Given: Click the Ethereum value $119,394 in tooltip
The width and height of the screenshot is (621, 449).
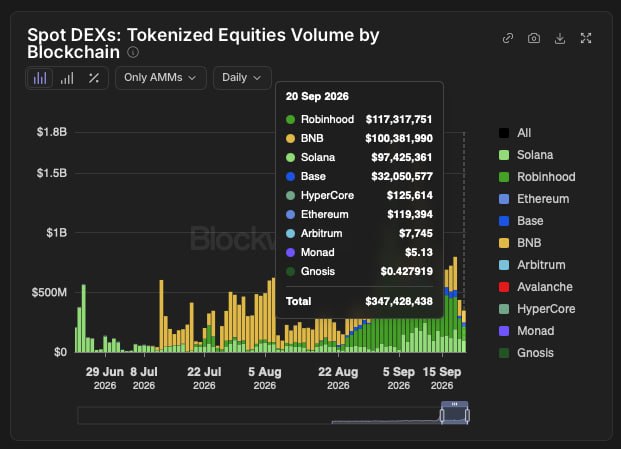Looking at the screenshot, I should pos(410,214).
